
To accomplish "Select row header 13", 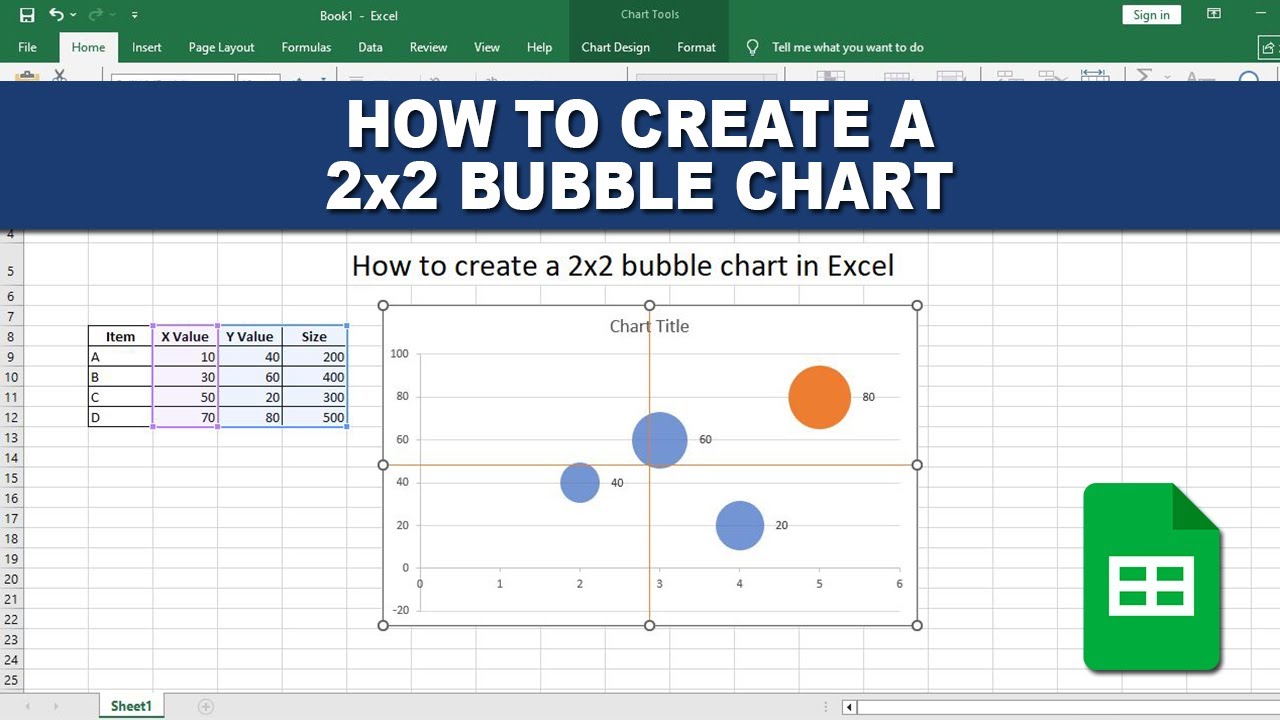I will [x=11, y=437].
